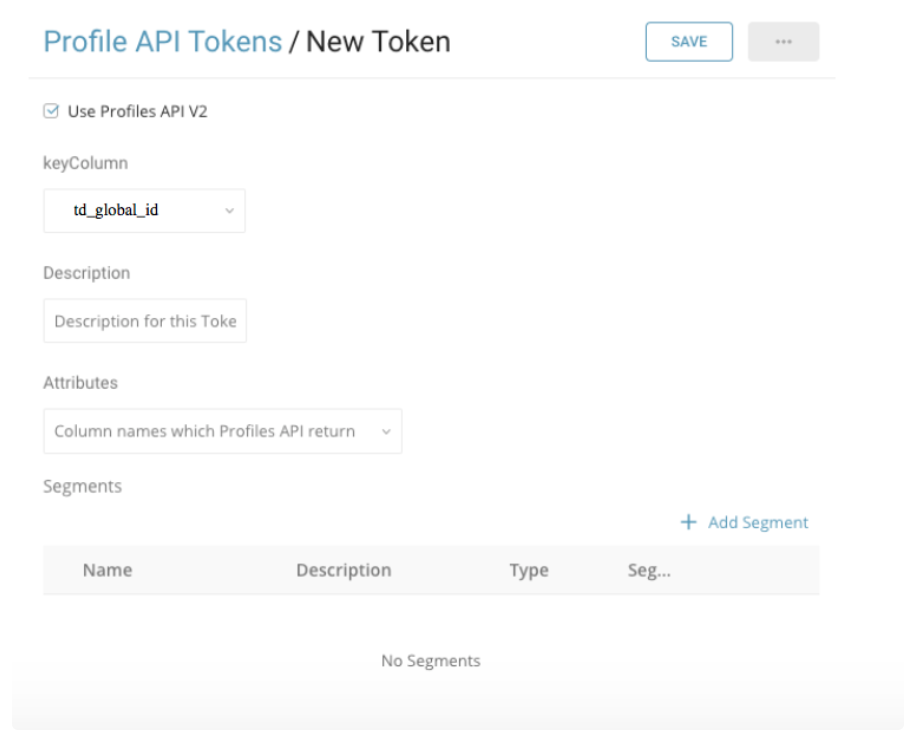Click the Description column header in table
The width and height of the screenshot is (914, 738).
[343, 571]
